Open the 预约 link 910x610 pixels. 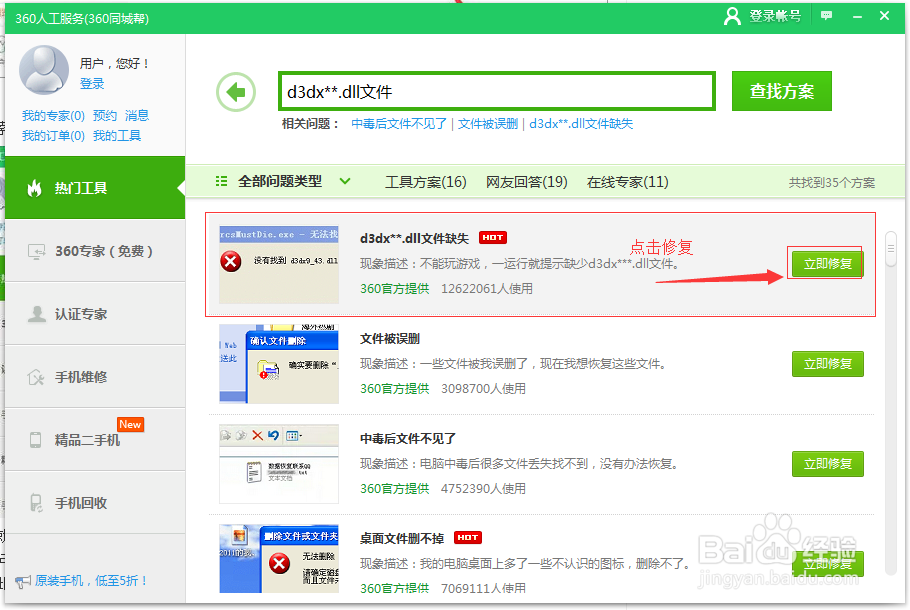pyautogui.click(x=105, y=115)
